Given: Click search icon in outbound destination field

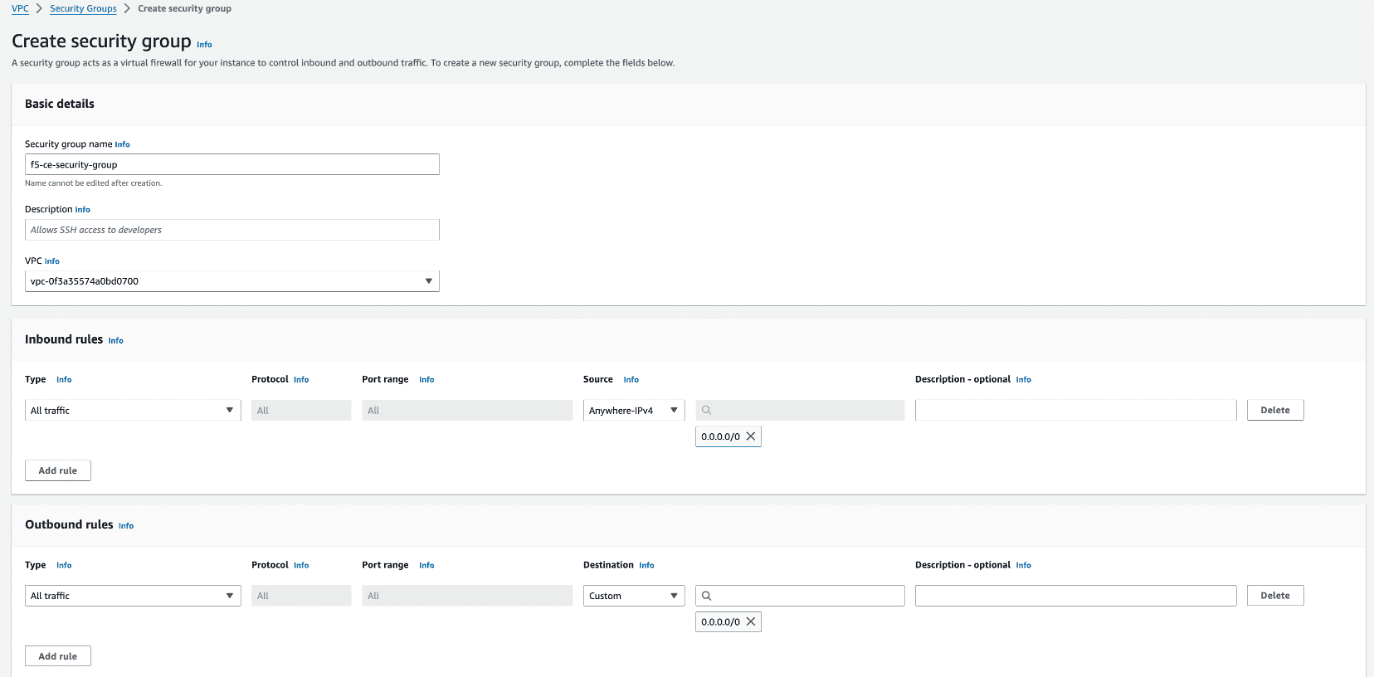Looking at the screenshot, I should click(706, 596).
